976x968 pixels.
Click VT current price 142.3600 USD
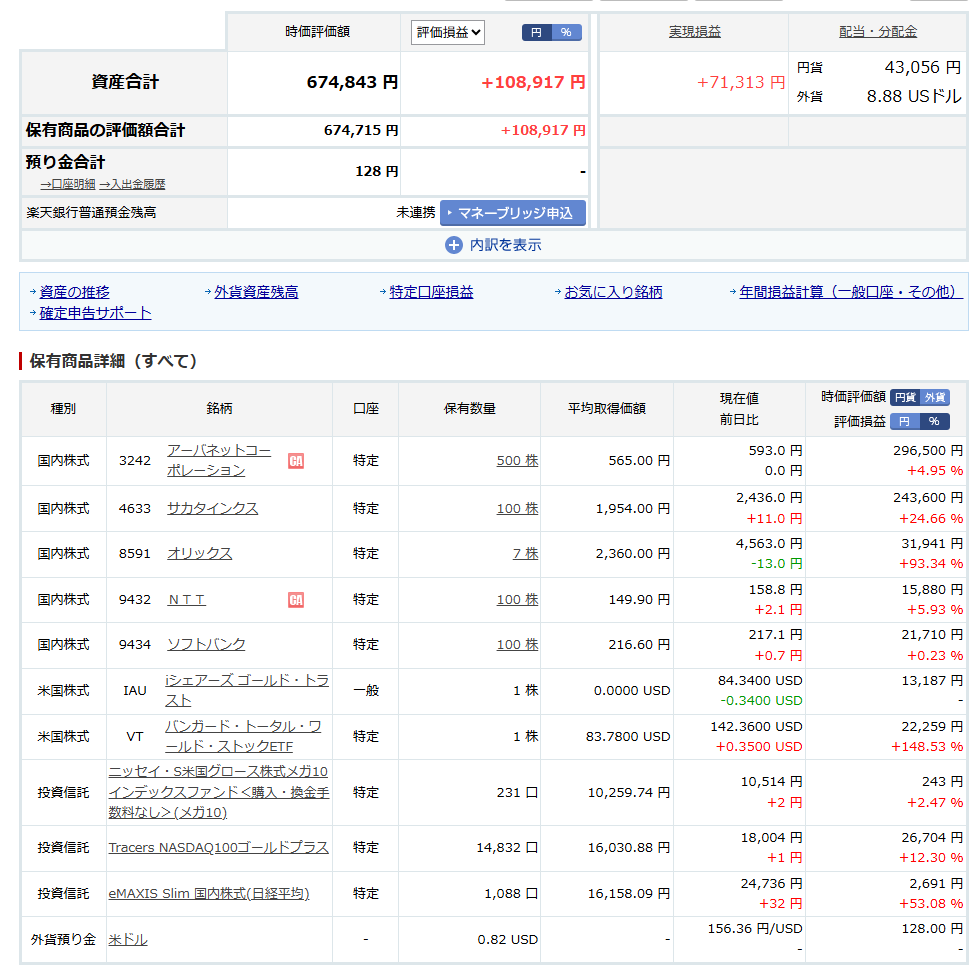pos(756,726)
